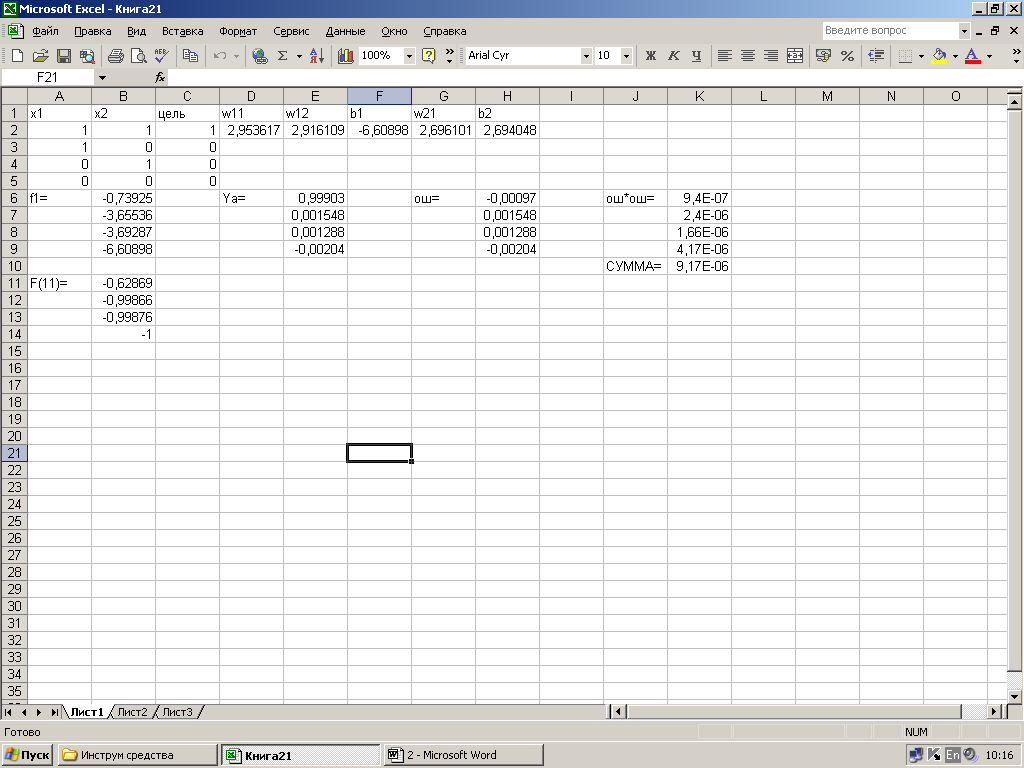Select the cell containing -6,60898 under b1
This screenshot has height=768, width=1024.
379,130
